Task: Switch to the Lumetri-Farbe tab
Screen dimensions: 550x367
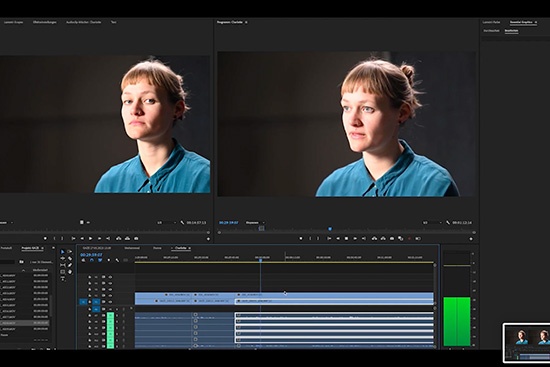Action: (491, 22)
